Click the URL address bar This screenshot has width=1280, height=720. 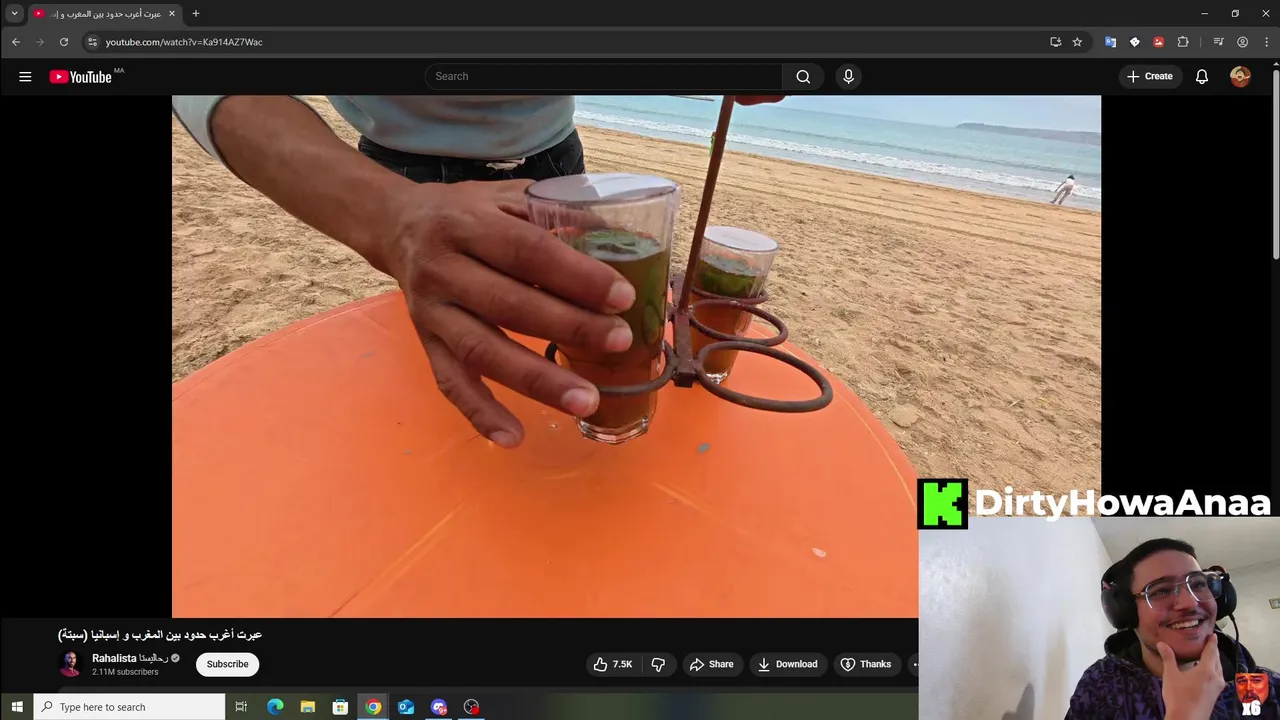click(x=570, y=42)
